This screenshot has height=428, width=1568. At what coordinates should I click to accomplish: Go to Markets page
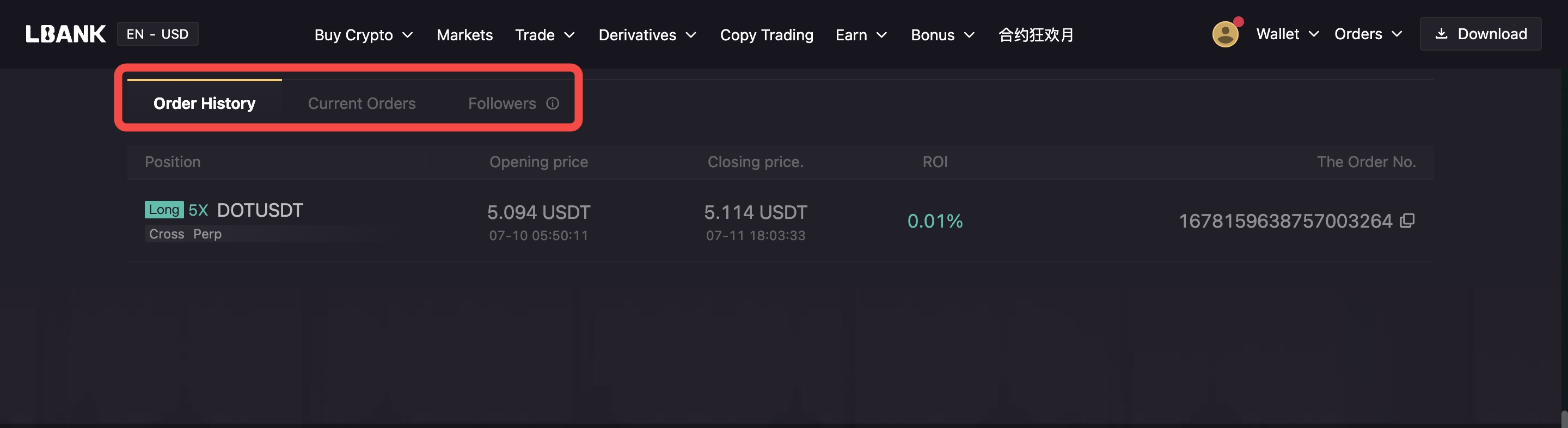coord(464,35)
